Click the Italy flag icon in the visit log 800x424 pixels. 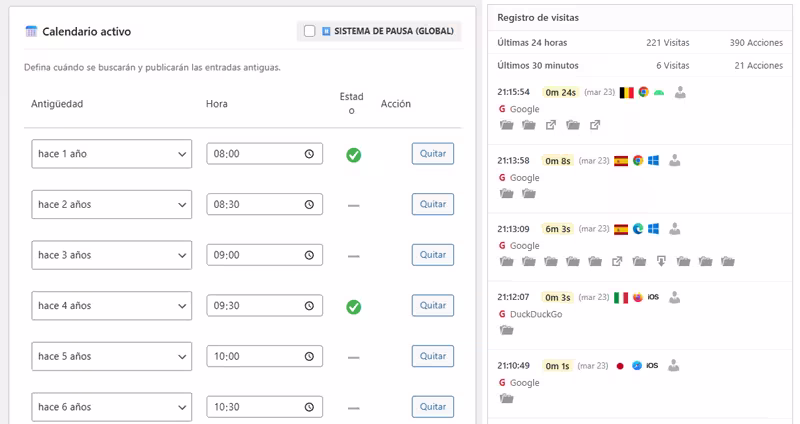[x=621, y=297]
